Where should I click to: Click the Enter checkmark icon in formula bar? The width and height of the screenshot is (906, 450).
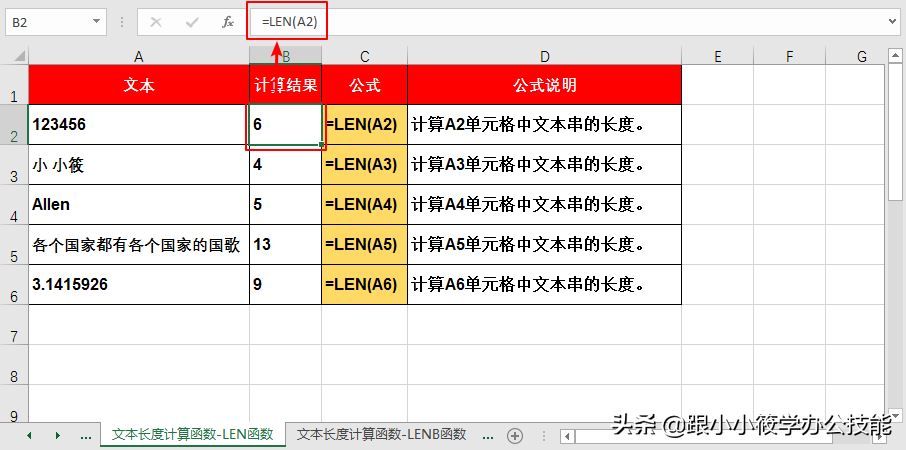pyautogui.click(x=192, y=23)
